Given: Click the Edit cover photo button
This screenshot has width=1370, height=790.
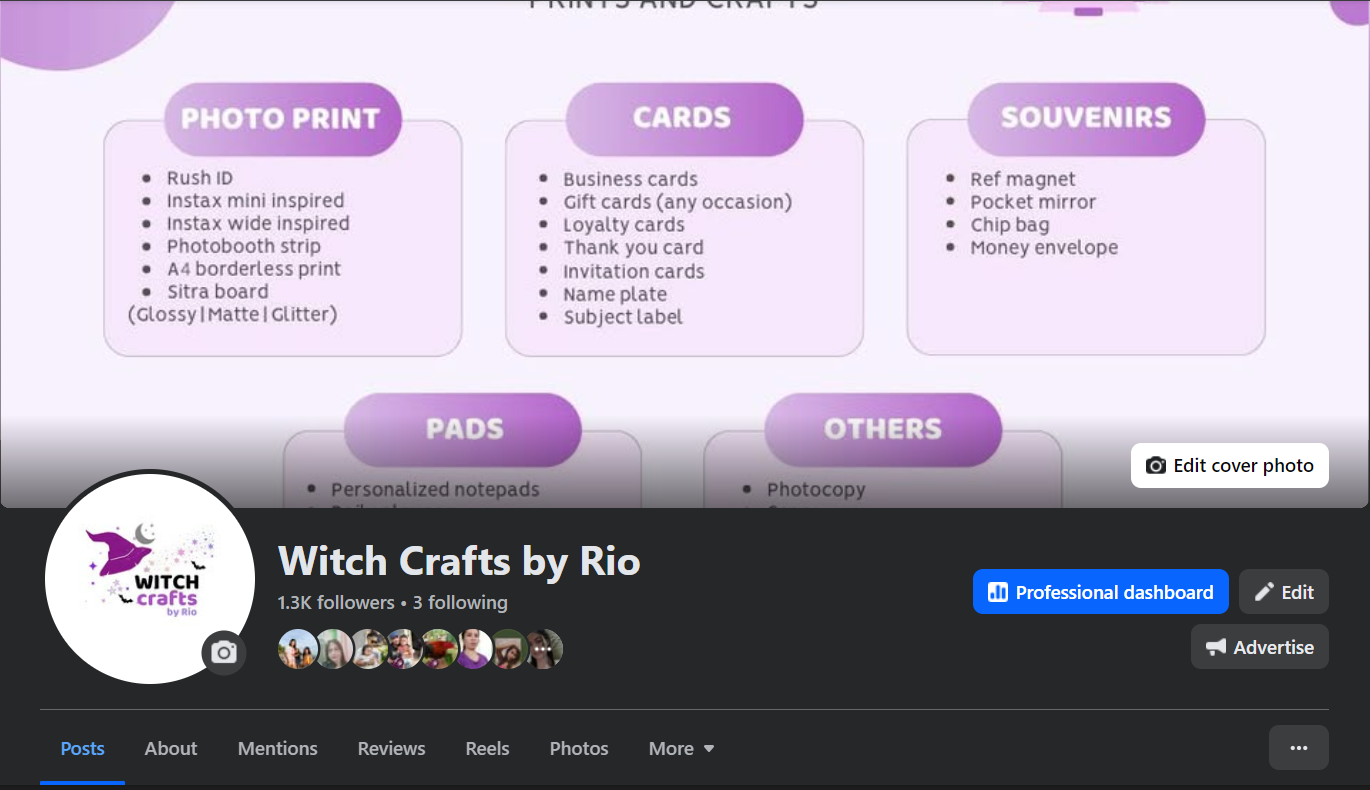Looking at the screenshot, I should point(1229,465).
